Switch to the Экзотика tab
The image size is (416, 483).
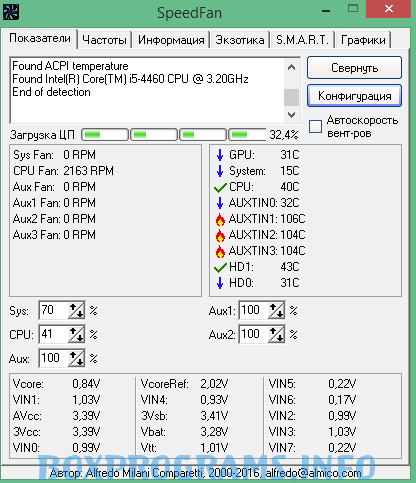[240, 40]
